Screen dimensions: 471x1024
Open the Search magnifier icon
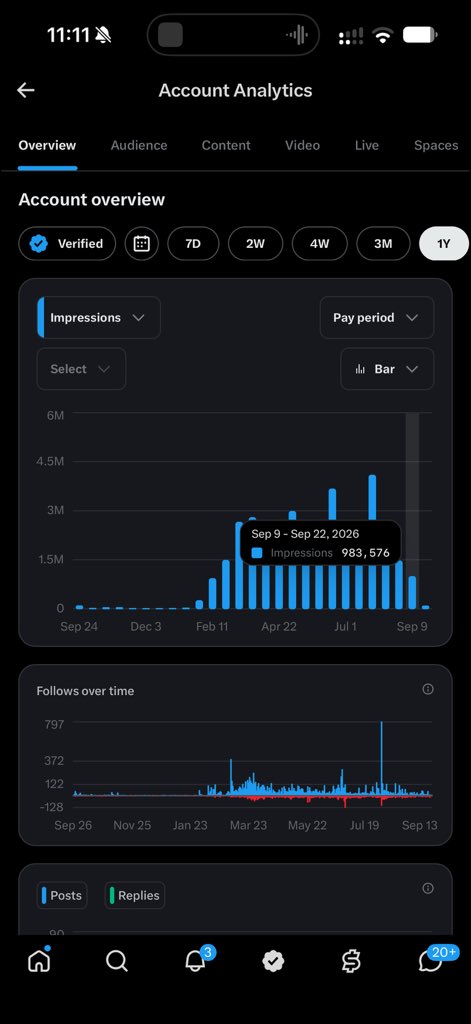coord(116,961)
